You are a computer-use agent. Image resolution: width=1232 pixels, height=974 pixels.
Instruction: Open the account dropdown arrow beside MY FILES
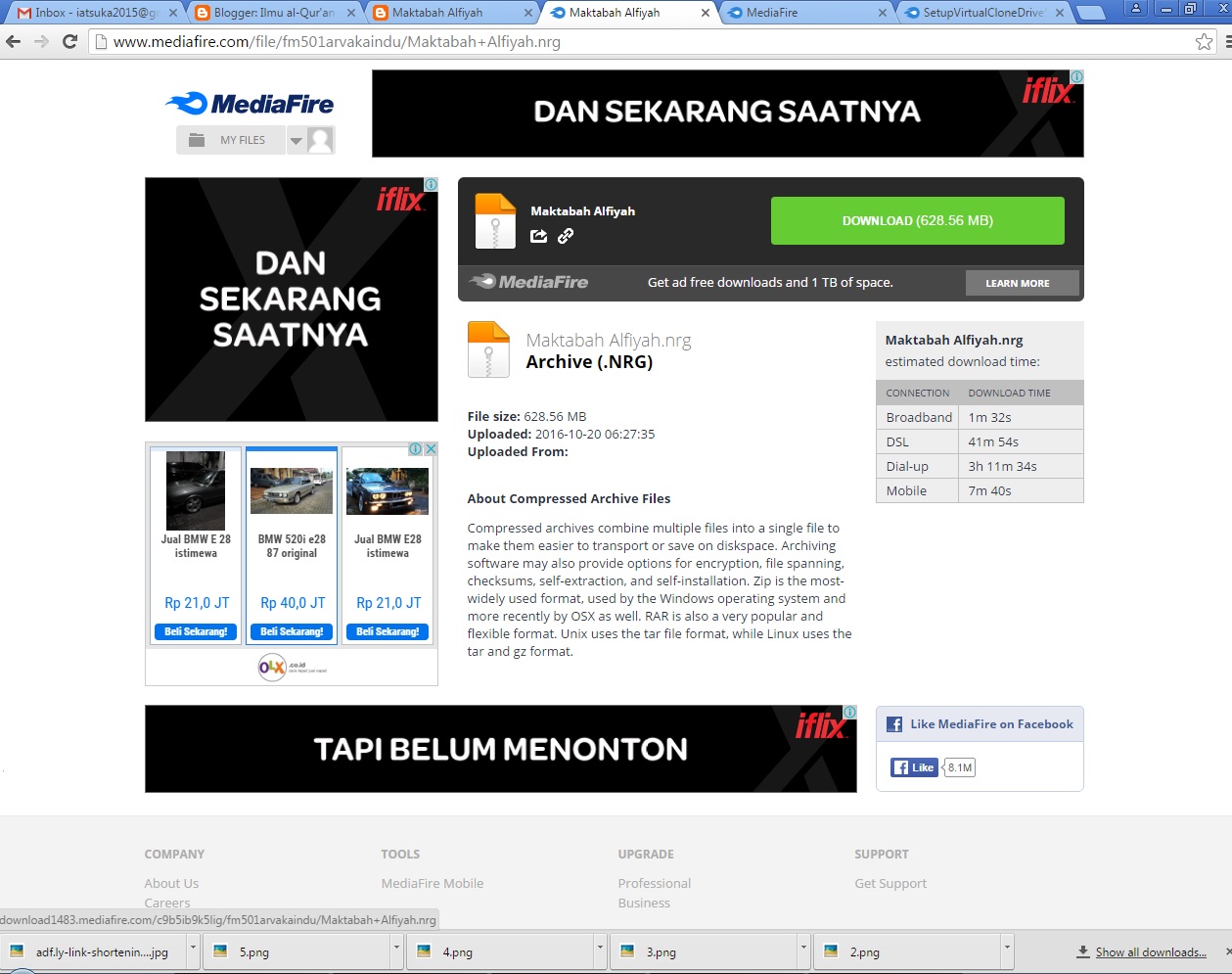[x=296, y=141]
